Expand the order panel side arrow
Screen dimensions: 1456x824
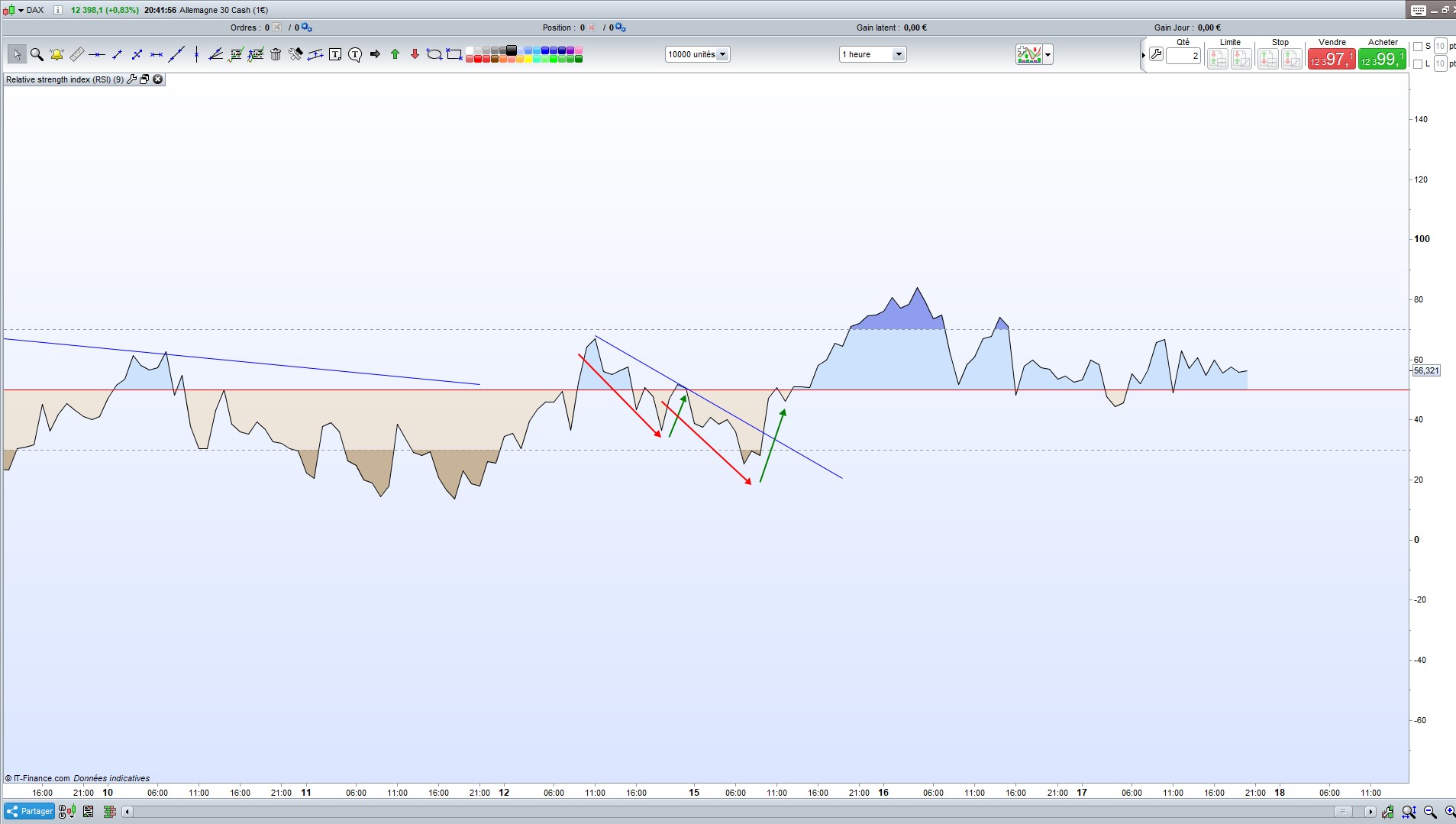coord(1143,55)
